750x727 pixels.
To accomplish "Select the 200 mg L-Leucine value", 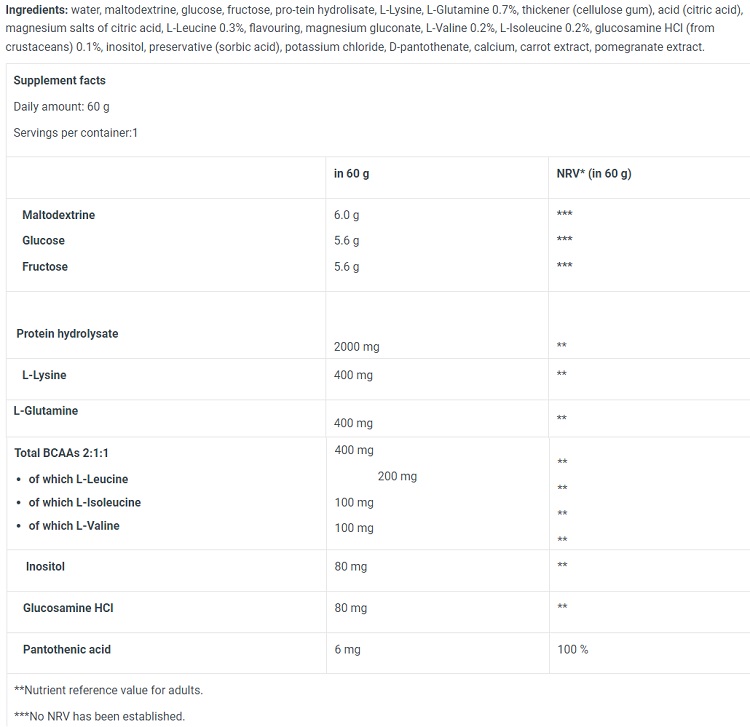I will [397, 476].
